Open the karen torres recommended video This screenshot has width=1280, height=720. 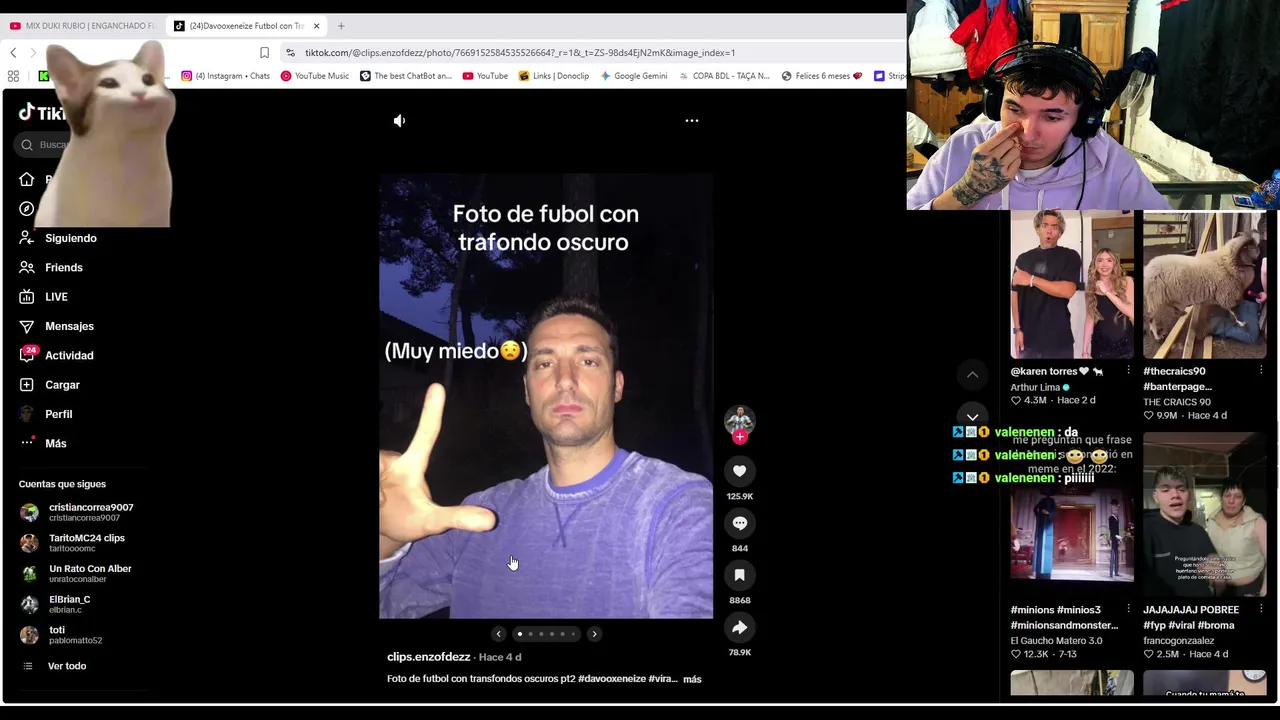pyautogui.click(x=1072, y=285)
